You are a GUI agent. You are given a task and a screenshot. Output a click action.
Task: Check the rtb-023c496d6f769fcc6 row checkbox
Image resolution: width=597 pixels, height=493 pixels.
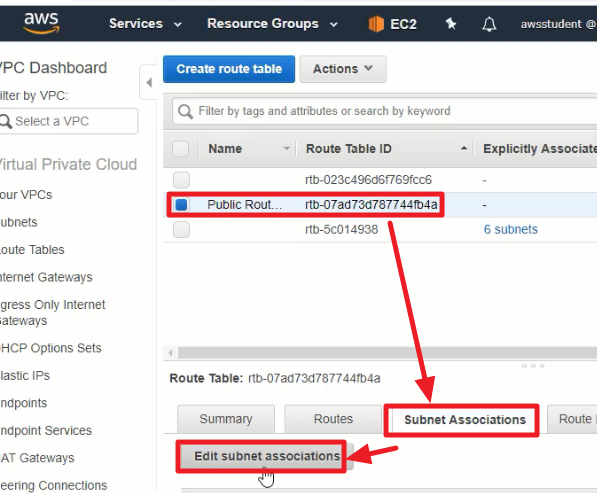tap(181, 180)
